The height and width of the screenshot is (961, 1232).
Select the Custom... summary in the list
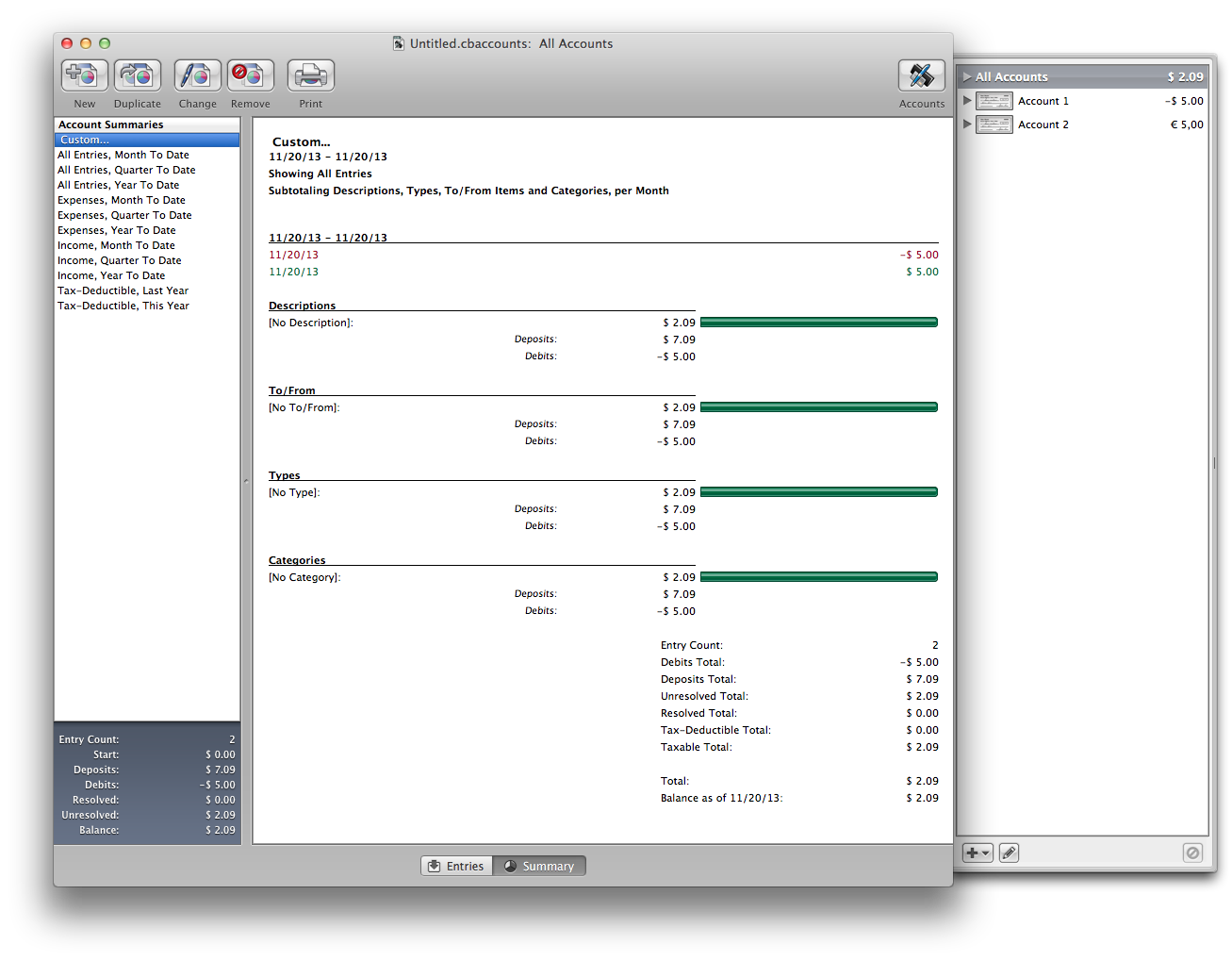[x=147, y=140]
